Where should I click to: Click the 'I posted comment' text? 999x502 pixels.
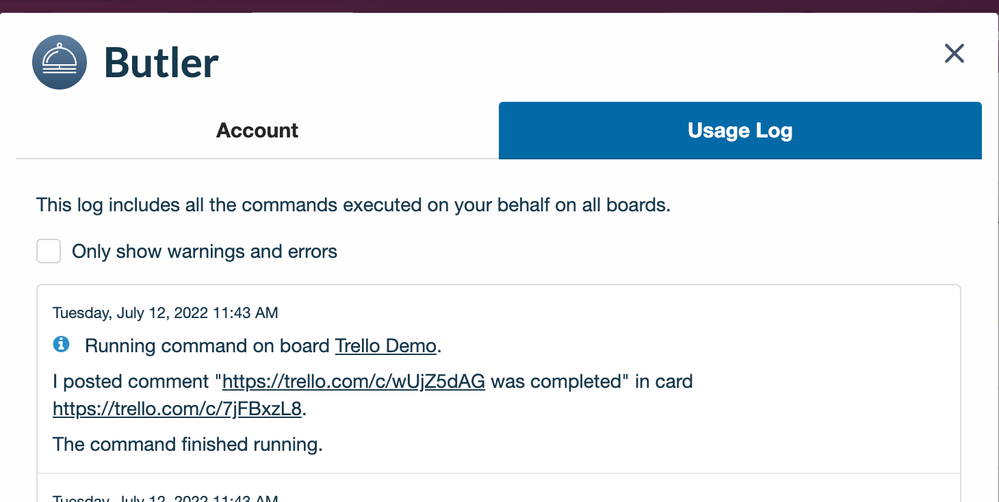click(x=131, y=381)
